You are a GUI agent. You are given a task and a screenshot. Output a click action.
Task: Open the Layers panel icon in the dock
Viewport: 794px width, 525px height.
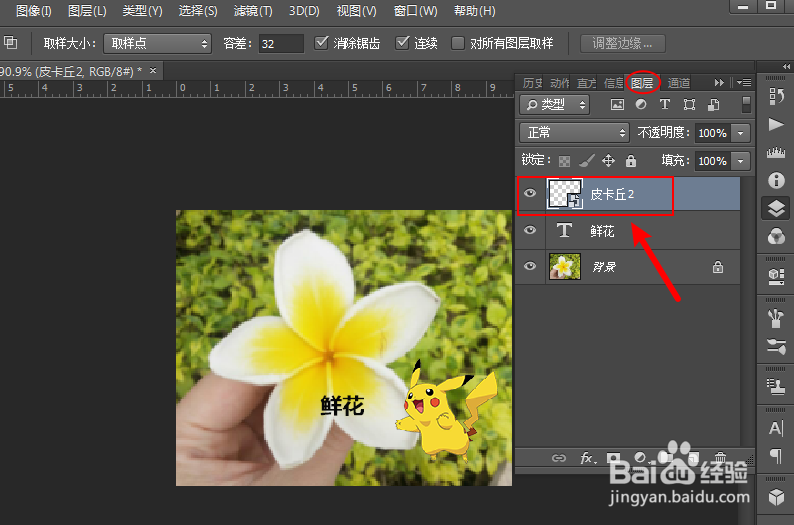pos(776,208)
